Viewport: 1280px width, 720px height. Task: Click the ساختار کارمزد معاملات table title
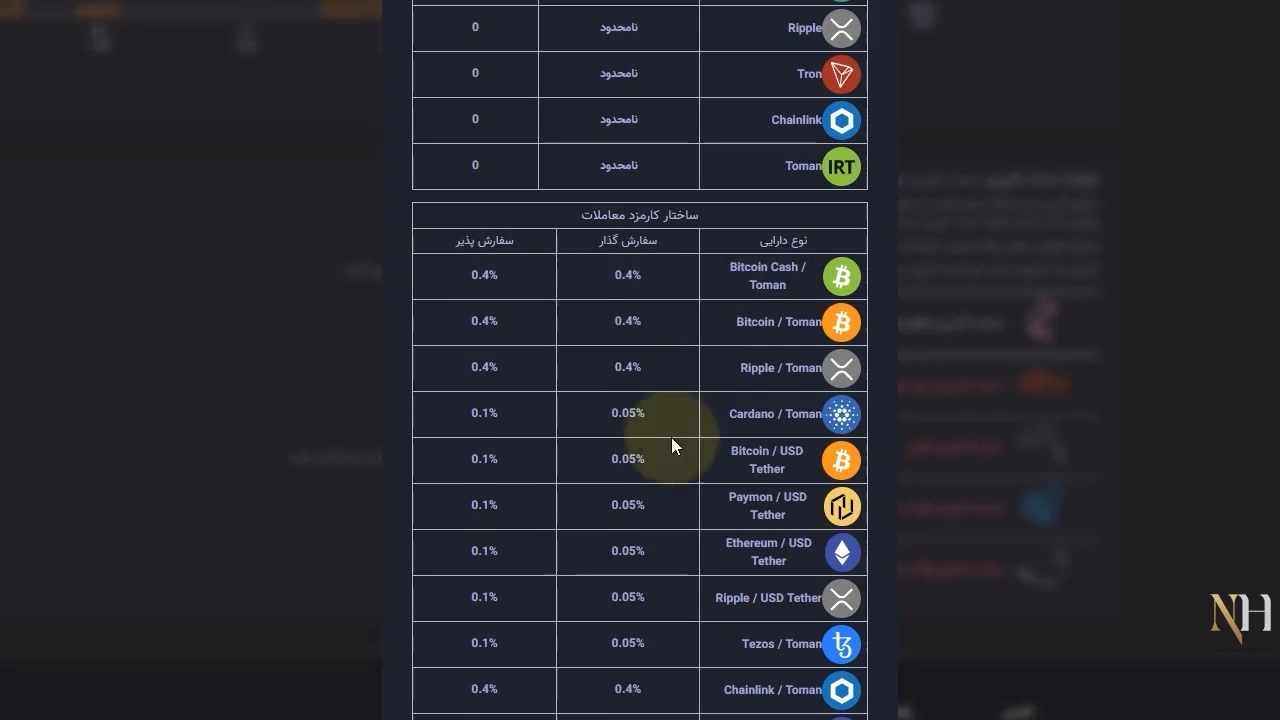640,215
